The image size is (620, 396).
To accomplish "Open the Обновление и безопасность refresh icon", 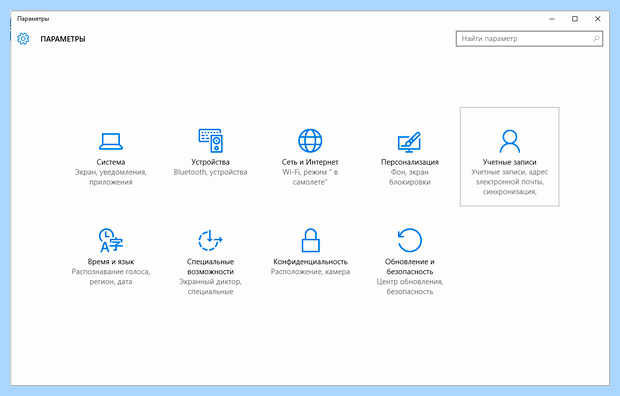I will point(410,240).
